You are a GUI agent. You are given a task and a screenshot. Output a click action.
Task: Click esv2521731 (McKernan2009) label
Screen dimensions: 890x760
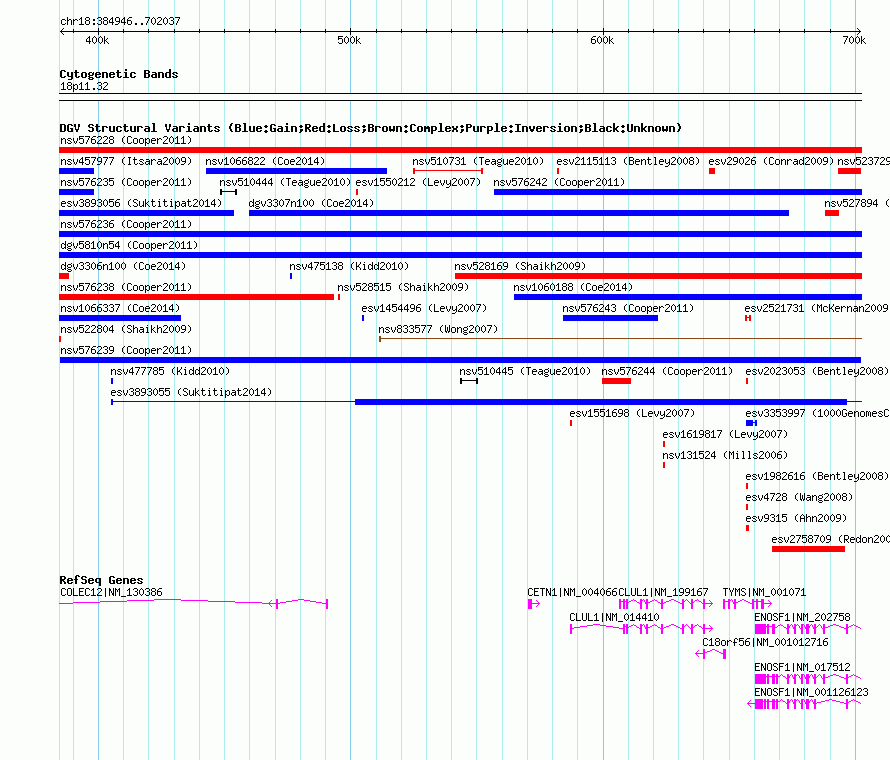pyautogui.click(x=816, y=308)
